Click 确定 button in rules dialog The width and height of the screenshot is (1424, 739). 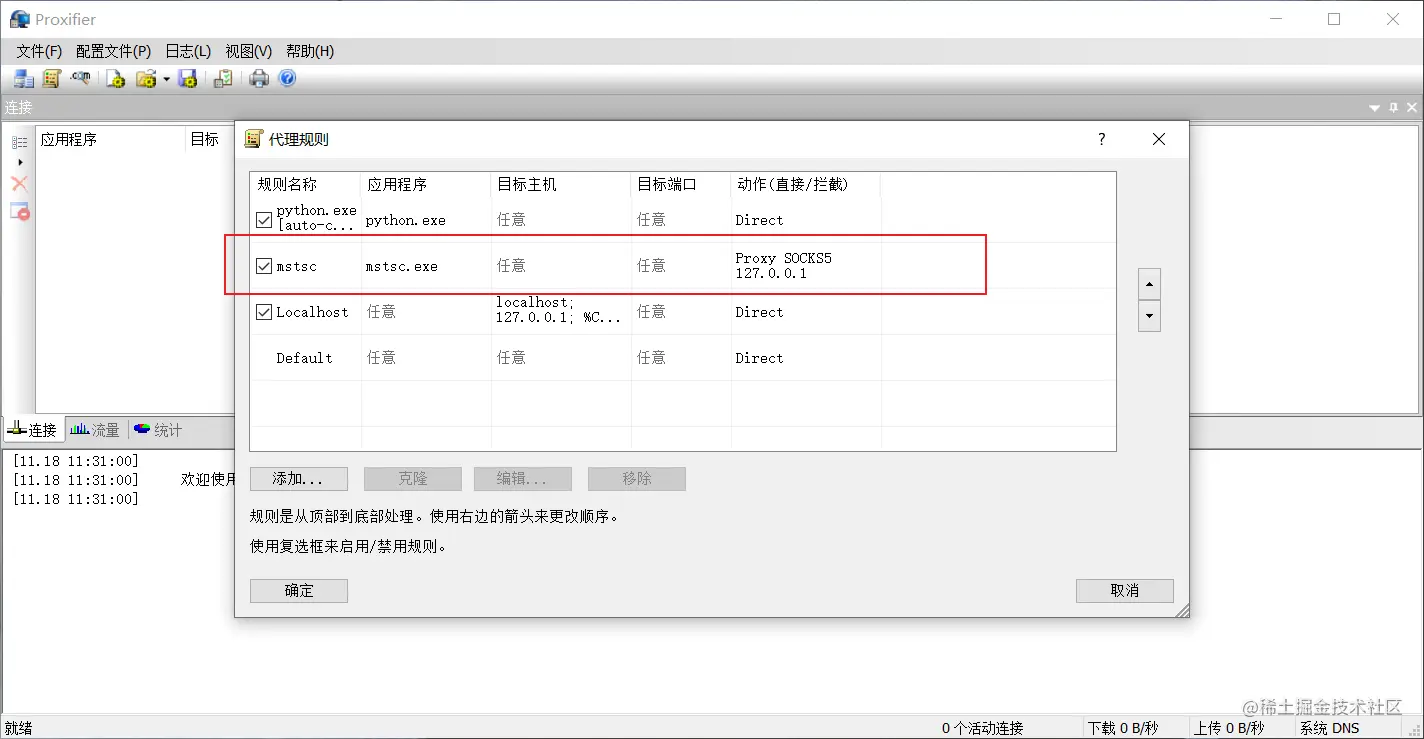click(x=299, y=591)
